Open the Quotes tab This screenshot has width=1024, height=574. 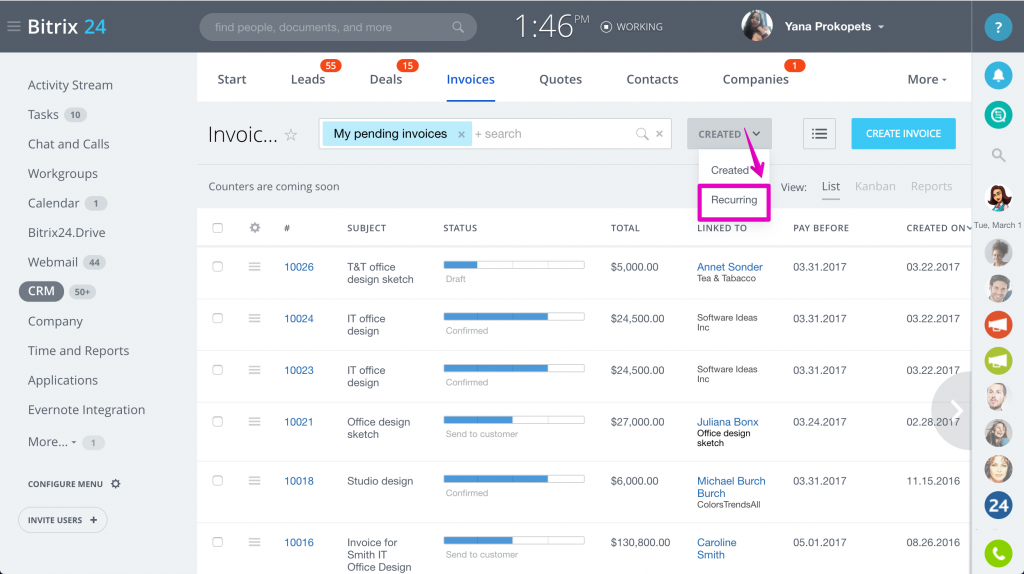[560, 79]
